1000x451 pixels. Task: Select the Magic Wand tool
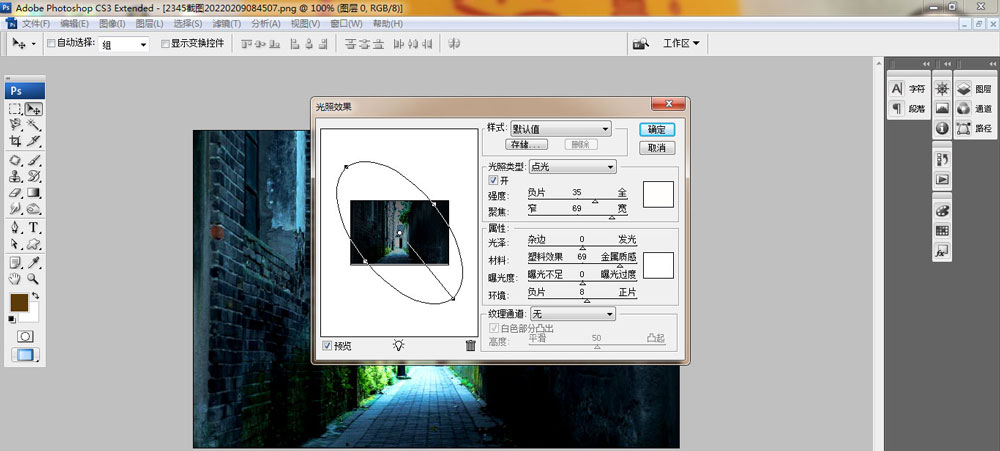click(34, 125)
